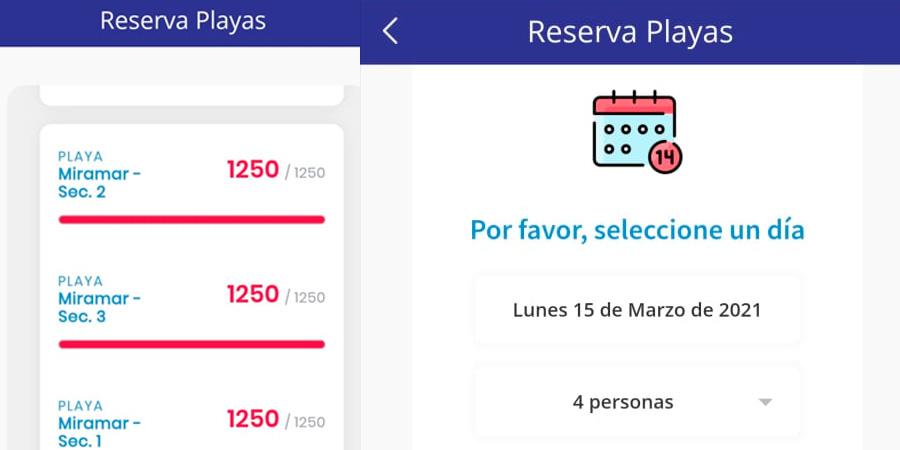Click the red 1250 count for Sec. 2

pyautogui.click(x=252, y=170)
